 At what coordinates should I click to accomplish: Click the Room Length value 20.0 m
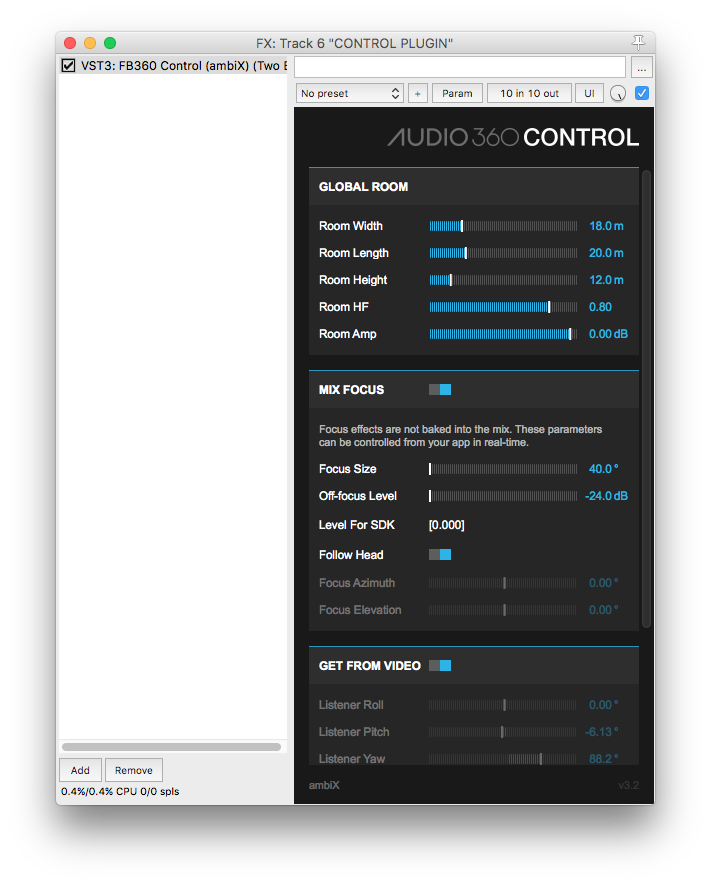click(x=606, y=253)
